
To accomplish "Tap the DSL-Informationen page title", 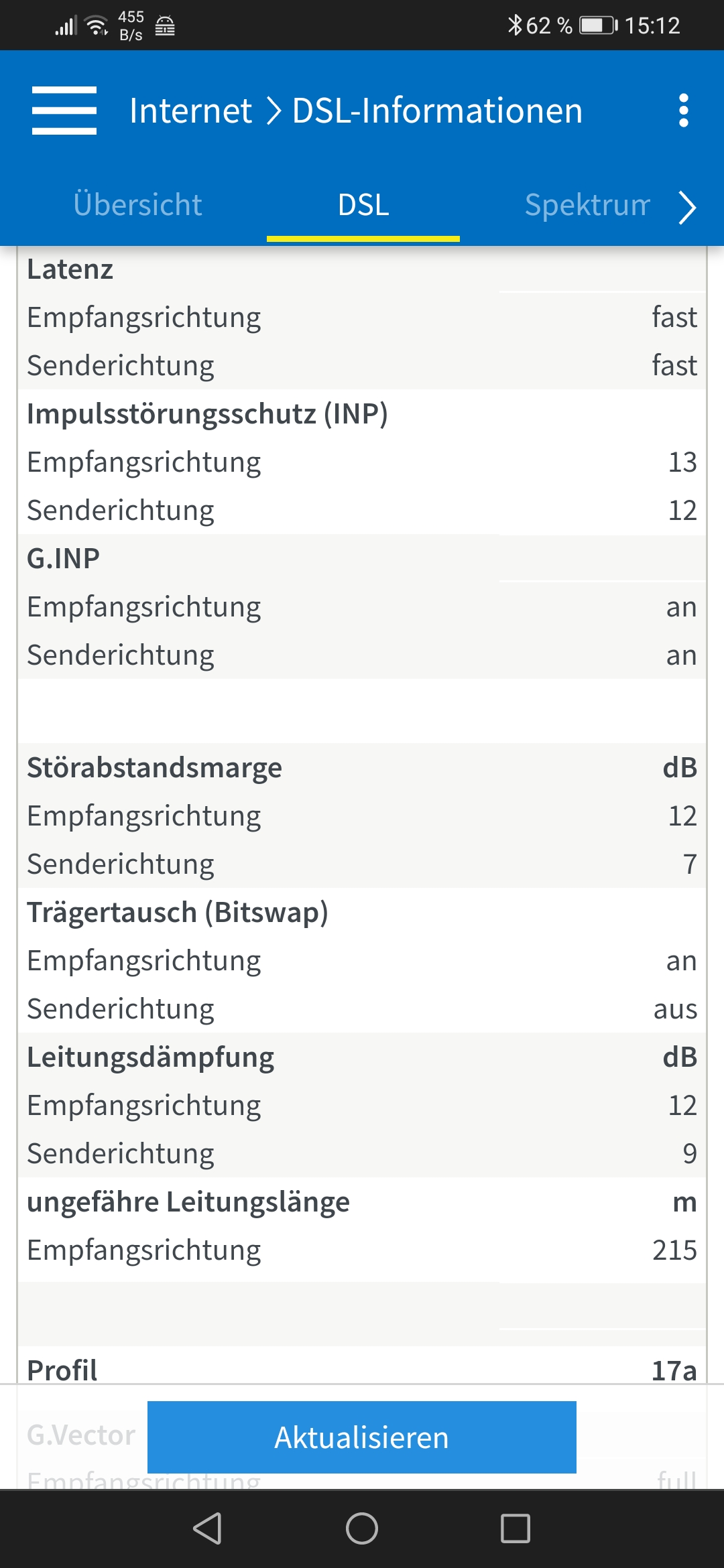I will click(x=437, y=111).
